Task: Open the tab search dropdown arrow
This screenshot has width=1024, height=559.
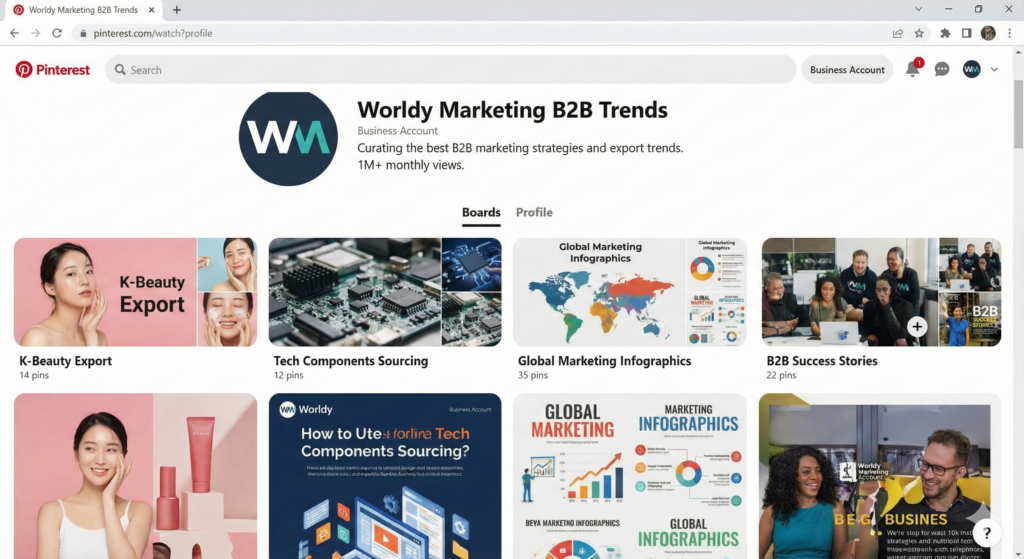Action: coord(918,9)
